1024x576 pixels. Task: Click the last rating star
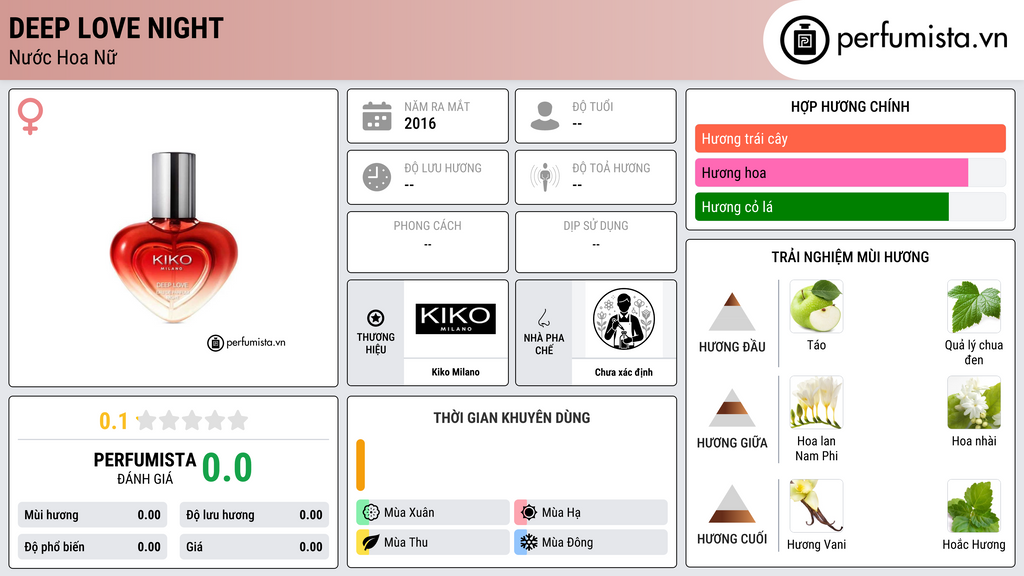pyautogui.click(x=238, y=420)
